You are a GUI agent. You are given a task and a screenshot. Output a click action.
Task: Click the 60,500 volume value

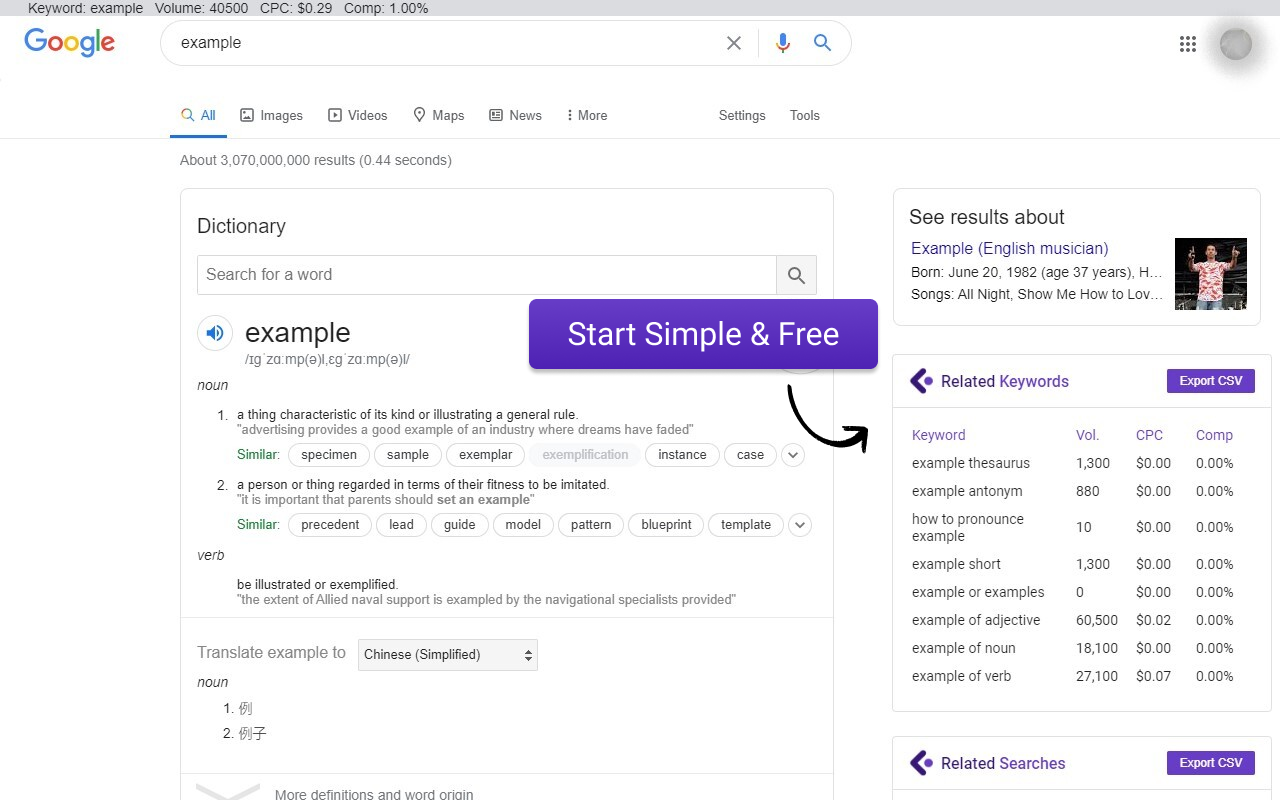point(1097,620)
